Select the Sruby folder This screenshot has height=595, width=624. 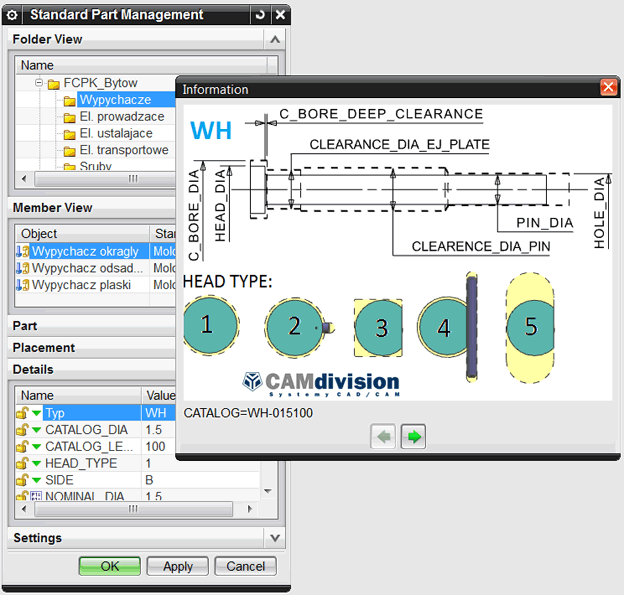pyautogui.click(x=96, y=166)
